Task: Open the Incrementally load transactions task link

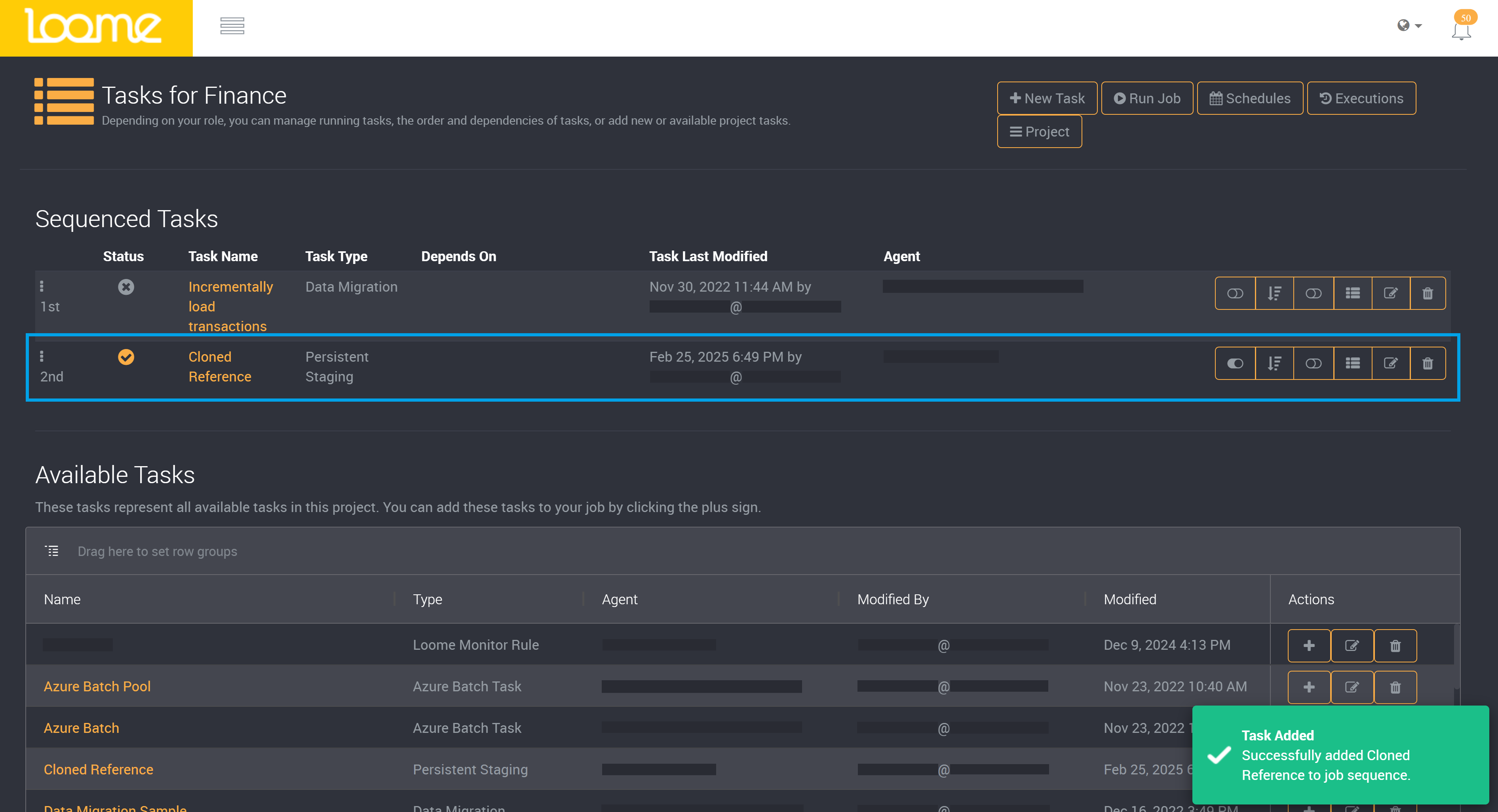Action: (x=231, y=306)
